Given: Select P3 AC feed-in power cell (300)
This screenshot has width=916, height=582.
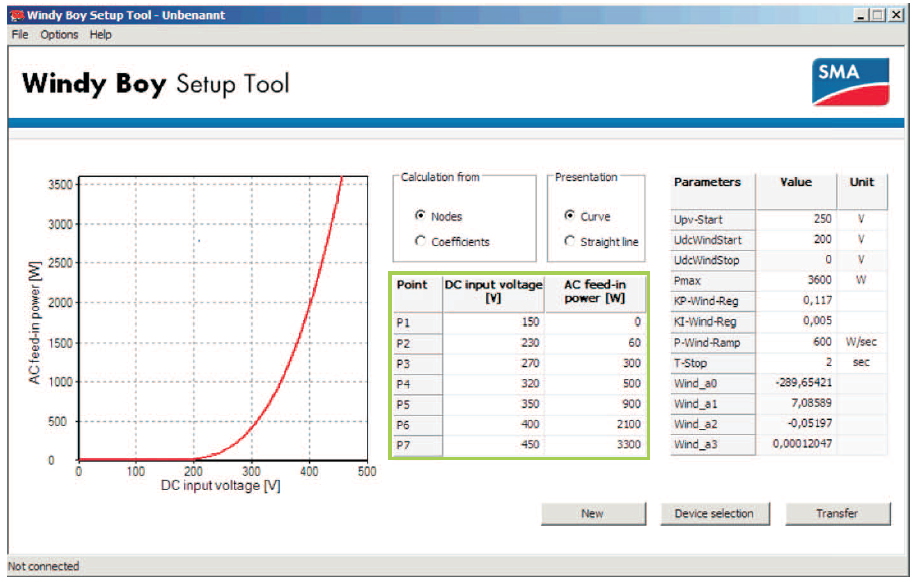Looking at the screenshot, I should 595,363.
